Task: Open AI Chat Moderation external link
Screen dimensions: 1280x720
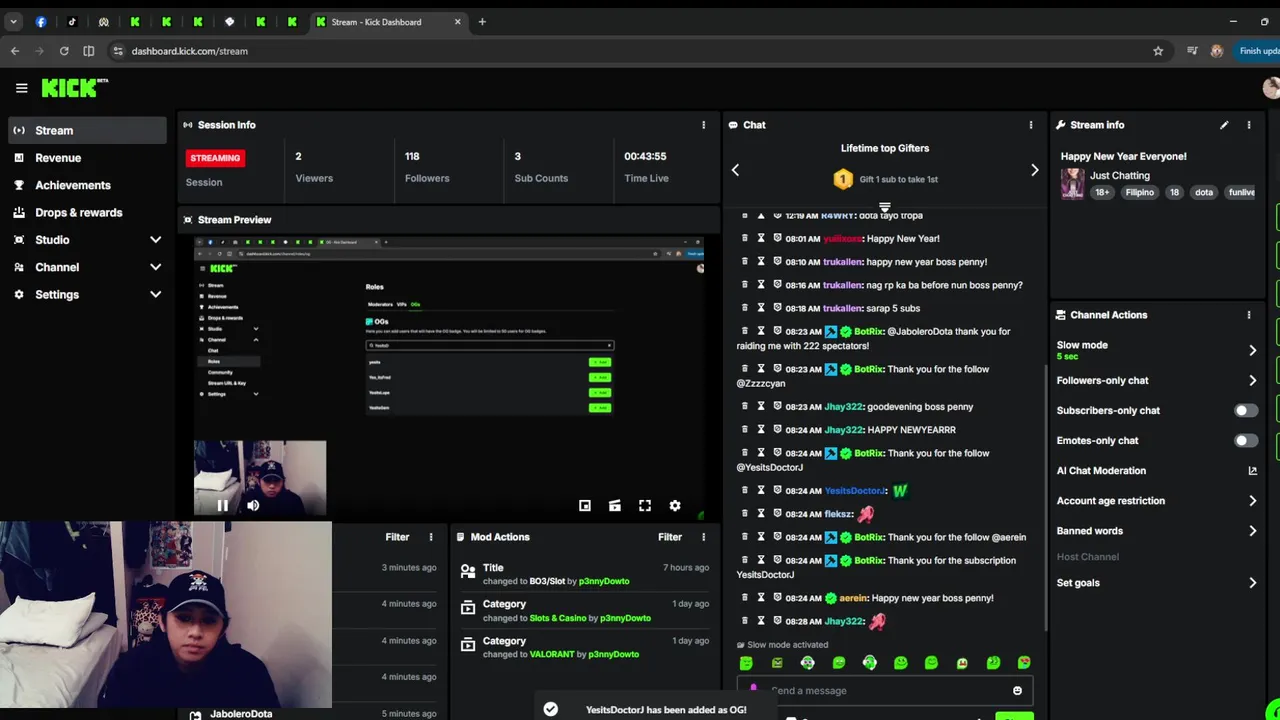Action: tap(1252, 471)
